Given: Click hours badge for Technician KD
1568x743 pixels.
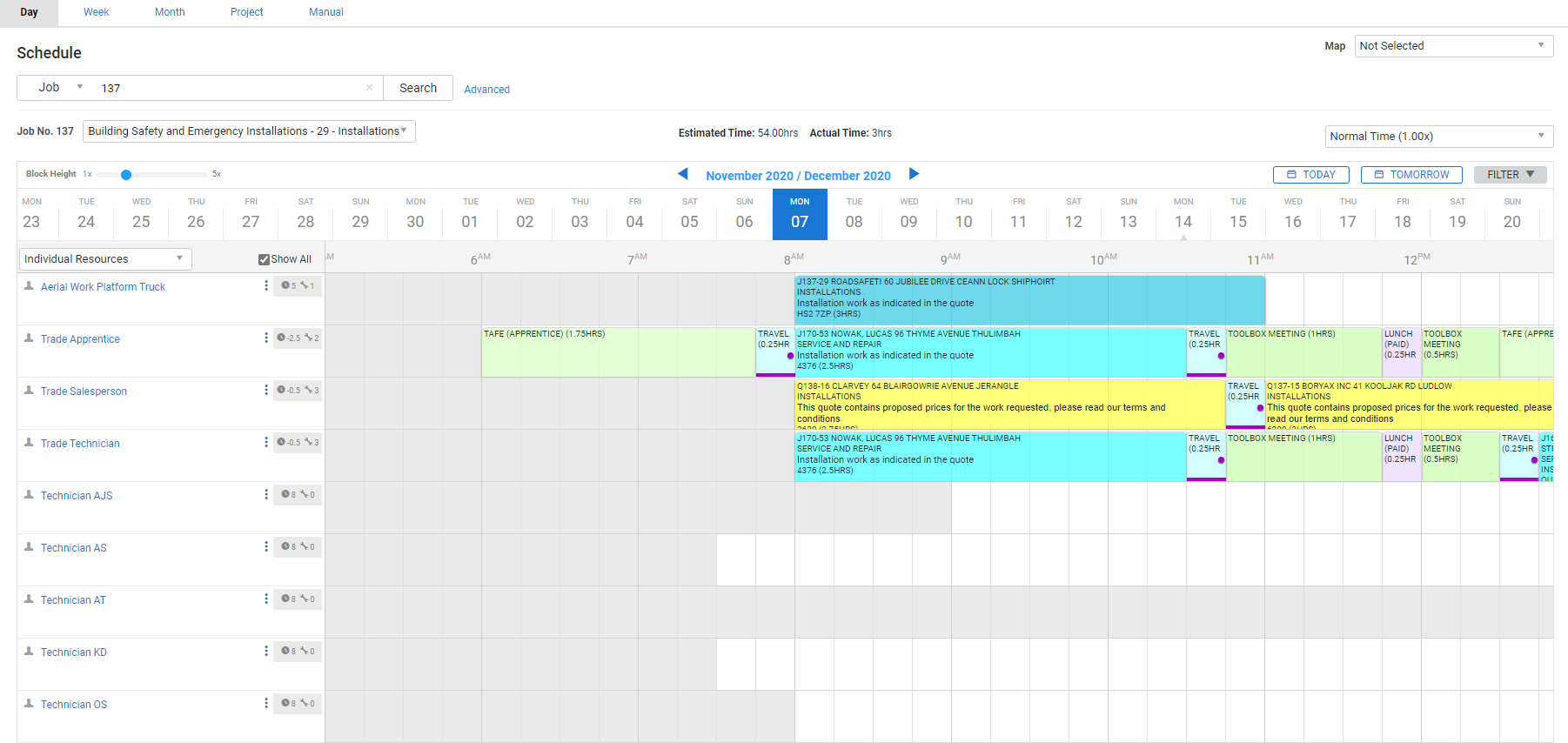Looking at the screenshot, I should pos(298,651).
